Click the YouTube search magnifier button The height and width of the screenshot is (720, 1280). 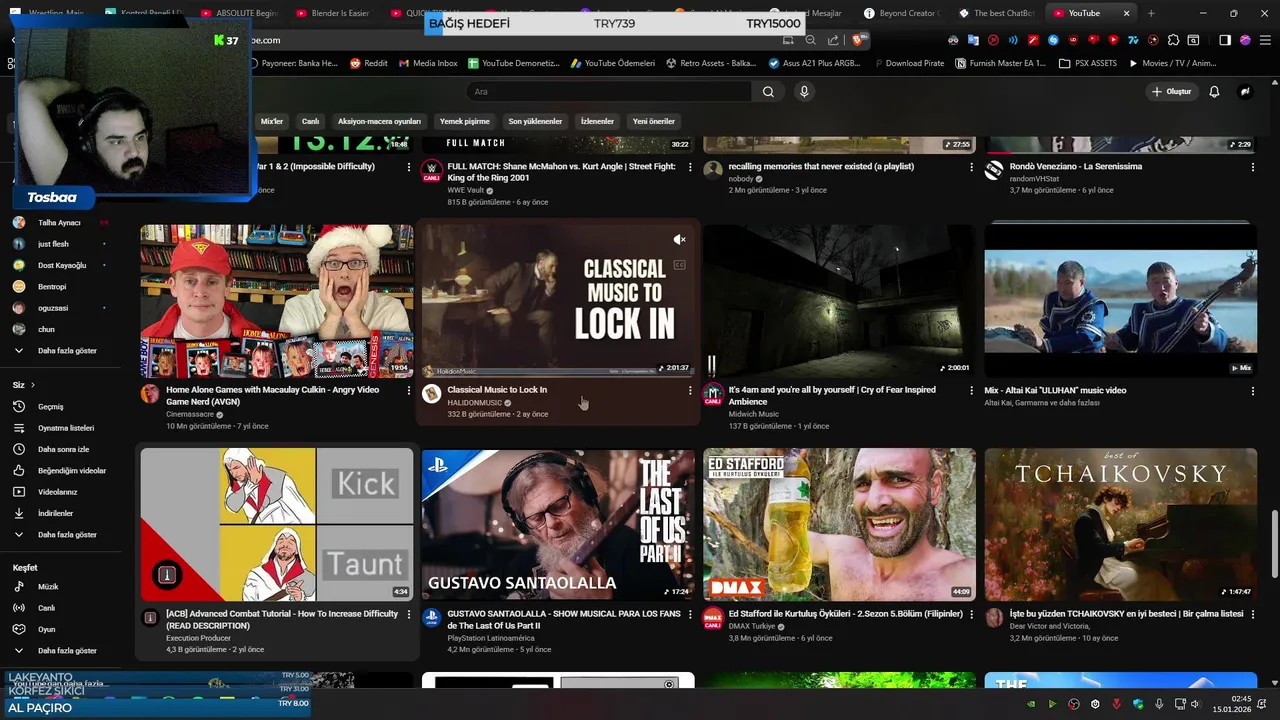(768, 91)
